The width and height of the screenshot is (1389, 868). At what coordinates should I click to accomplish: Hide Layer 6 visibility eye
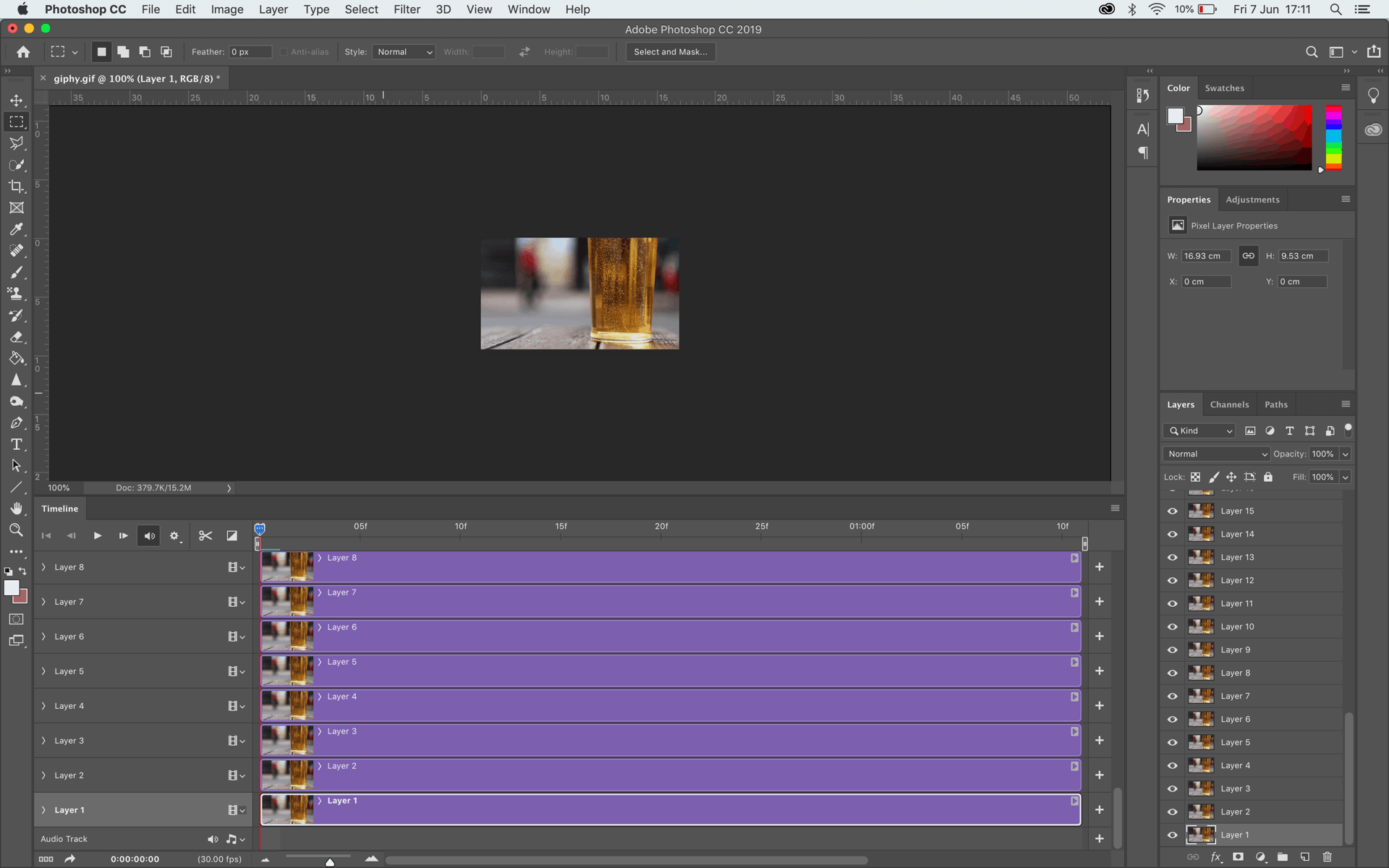(x=1173, y=720)
